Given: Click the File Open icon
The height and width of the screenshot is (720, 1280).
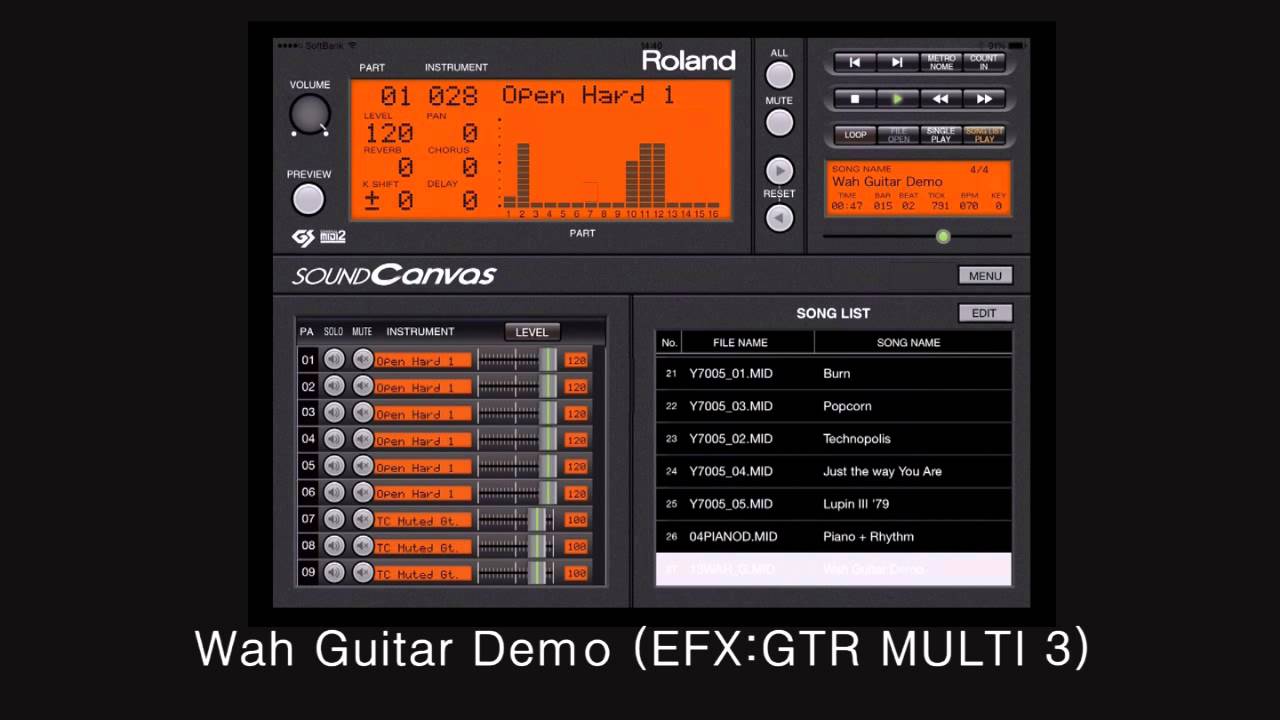Looking at the screenshot, I should tap(898, 134).
